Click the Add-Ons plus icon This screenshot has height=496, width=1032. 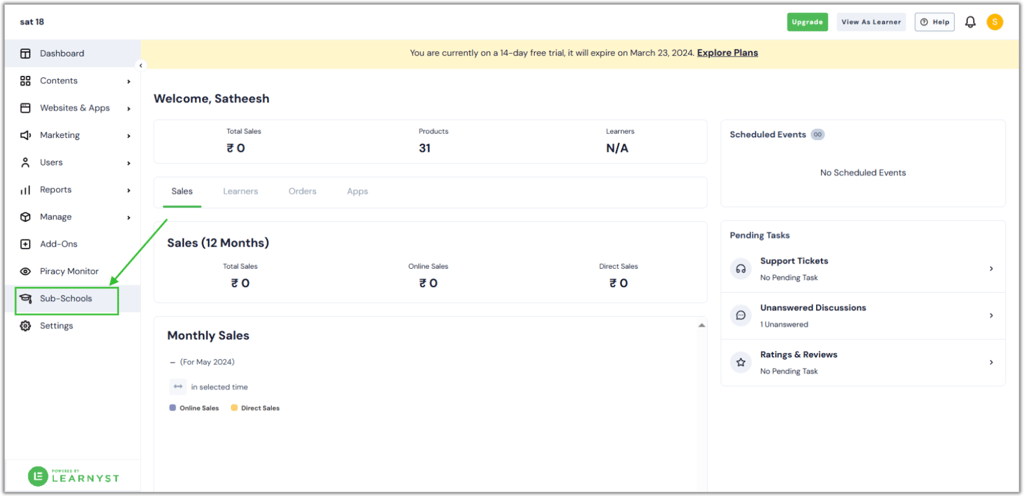26,244
